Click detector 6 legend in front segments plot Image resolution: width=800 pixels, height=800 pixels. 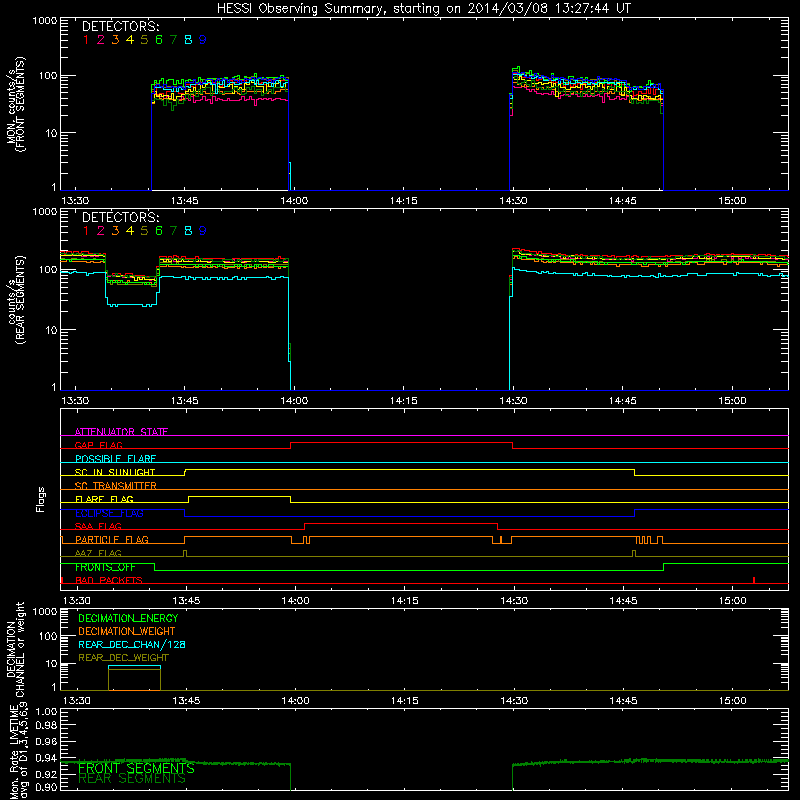[x=159, y=40]
